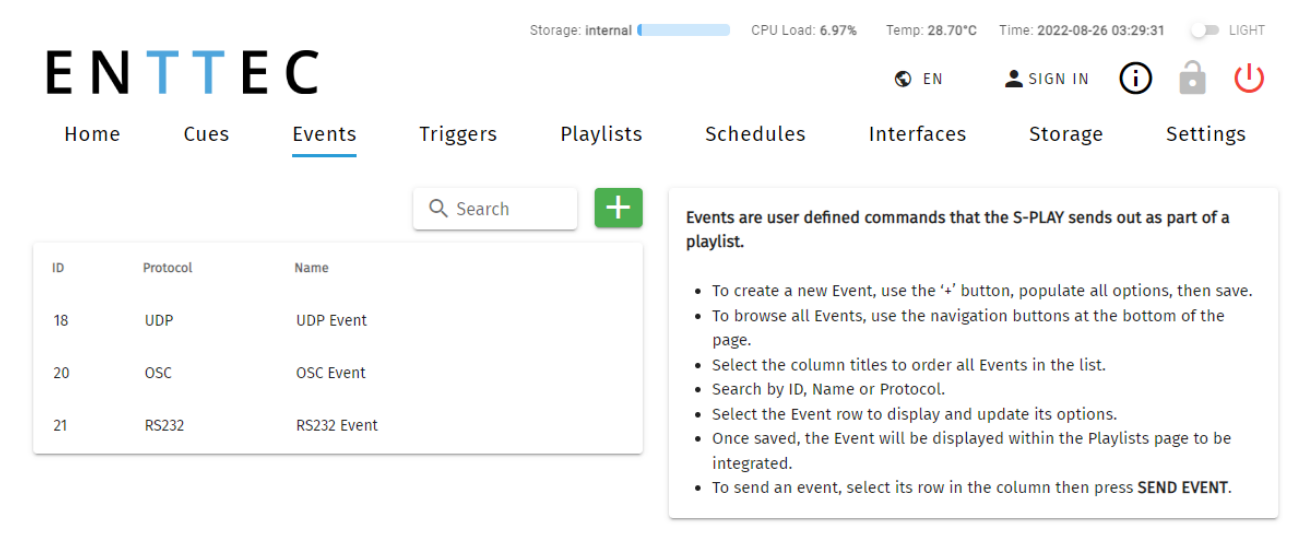The height and width of the screenshot is (540, 1308).
Task: Switch to the Triggers tab
Action: coord(458,134)
